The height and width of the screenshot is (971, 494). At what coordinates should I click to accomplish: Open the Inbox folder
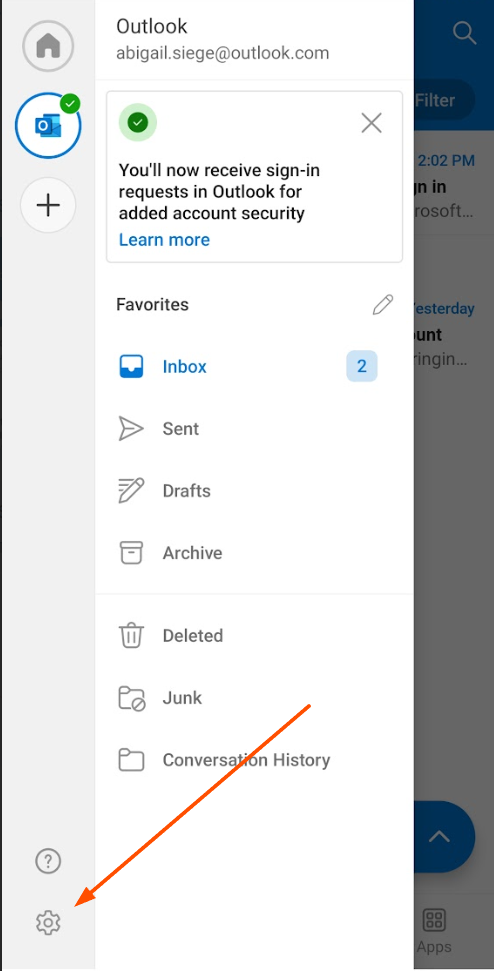coord(254,367)
